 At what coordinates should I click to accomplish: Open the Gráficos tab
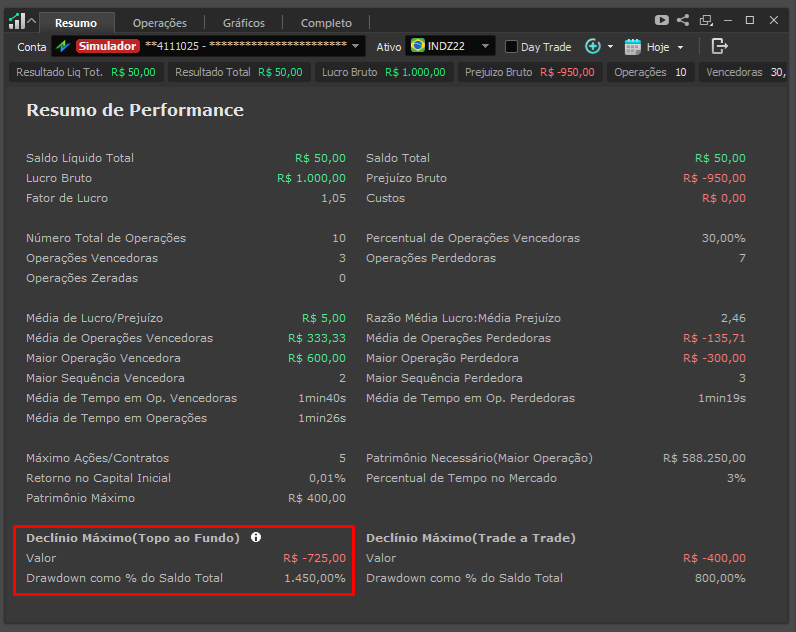coord(244,22)
